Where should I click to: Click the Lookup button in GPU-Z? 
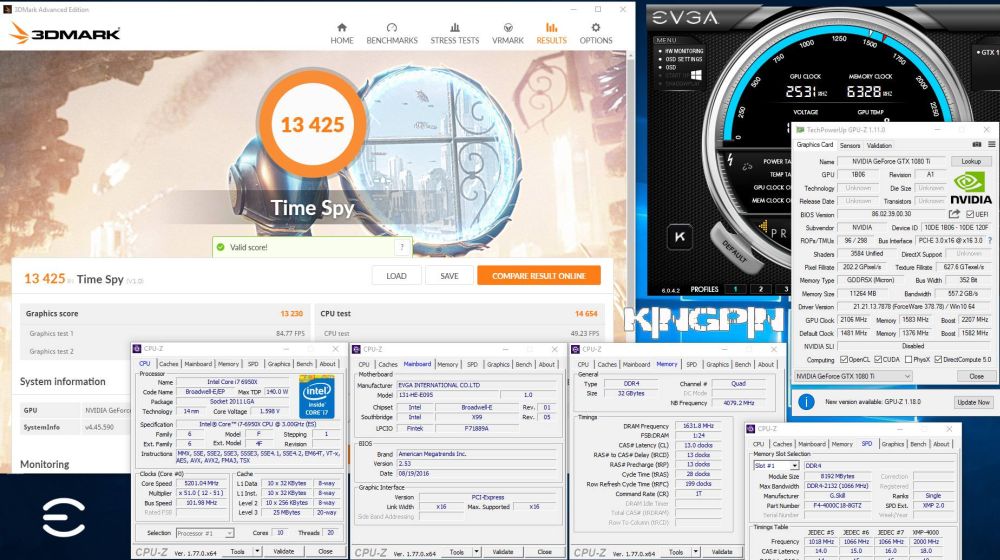tap(970, 161)
